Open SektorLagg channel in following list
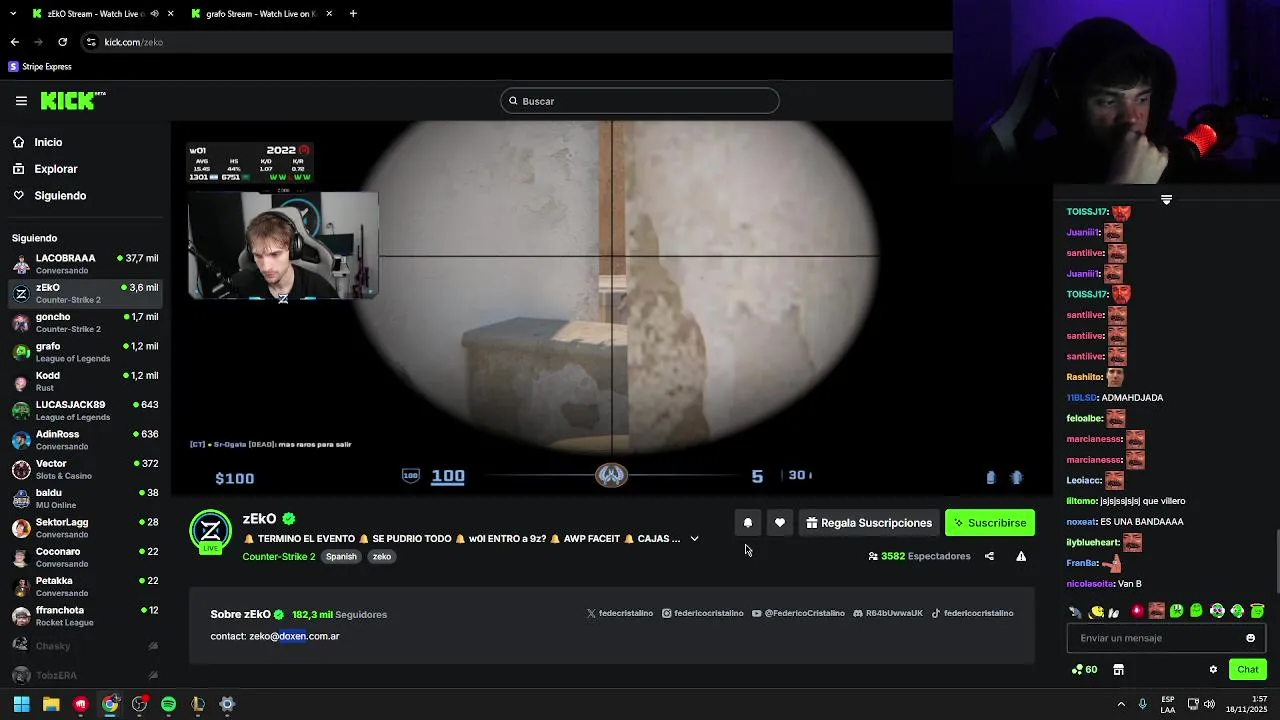This screenshot has height=720, width=1280. 85,528
